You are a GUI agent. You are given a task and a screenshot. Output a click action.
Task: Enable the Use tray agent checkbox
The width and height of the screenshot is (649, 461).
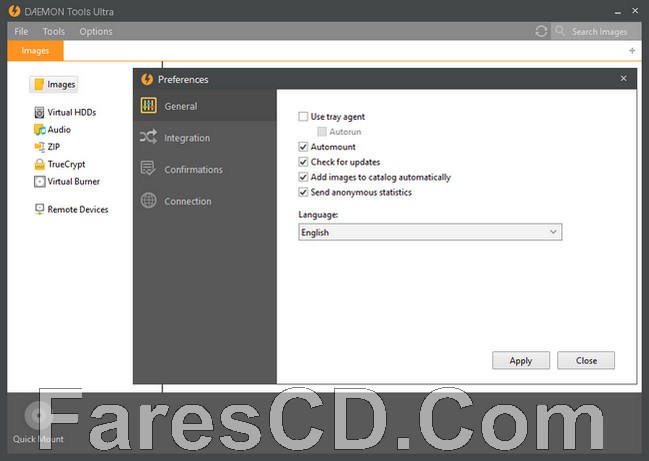(303, 116)
